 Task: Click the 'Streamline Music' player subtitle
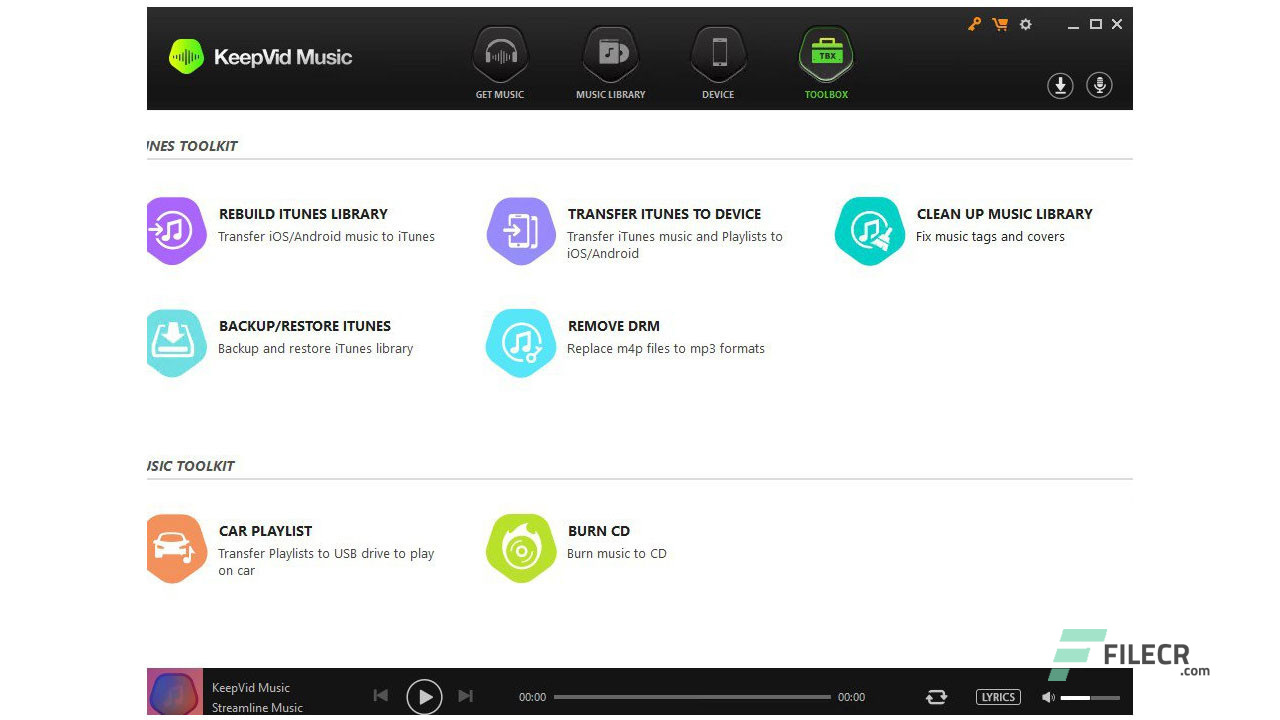pos(257,708)
